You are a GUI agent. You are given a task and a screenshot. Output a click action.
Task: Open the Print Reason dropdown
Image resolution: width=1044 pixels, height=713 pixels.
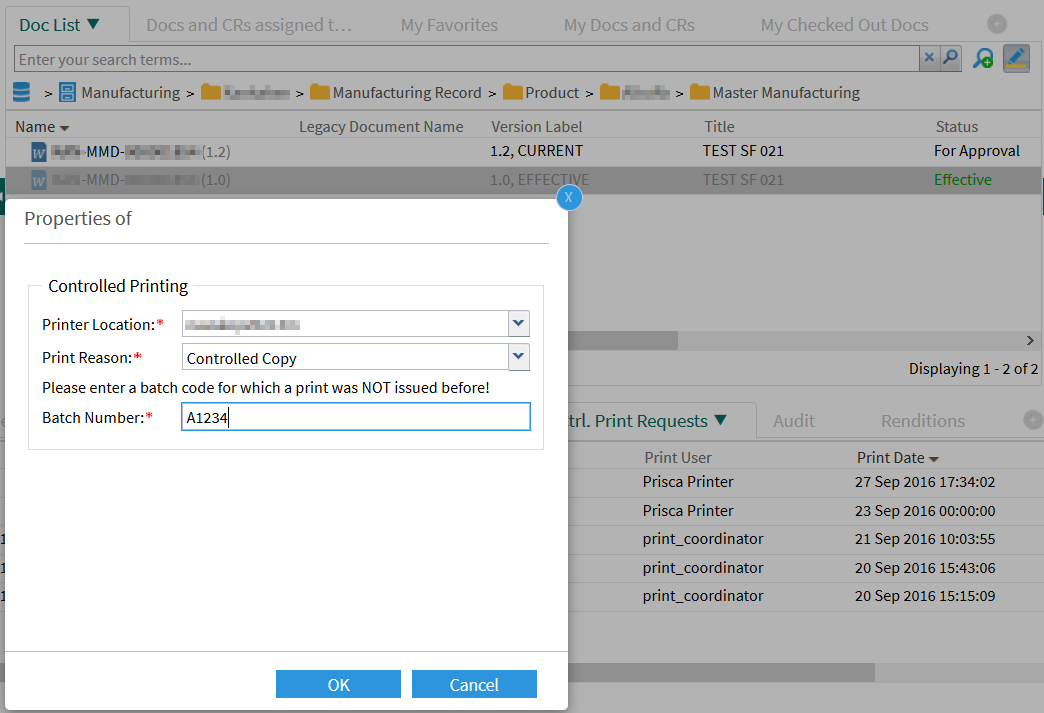(x=518, y=357)
